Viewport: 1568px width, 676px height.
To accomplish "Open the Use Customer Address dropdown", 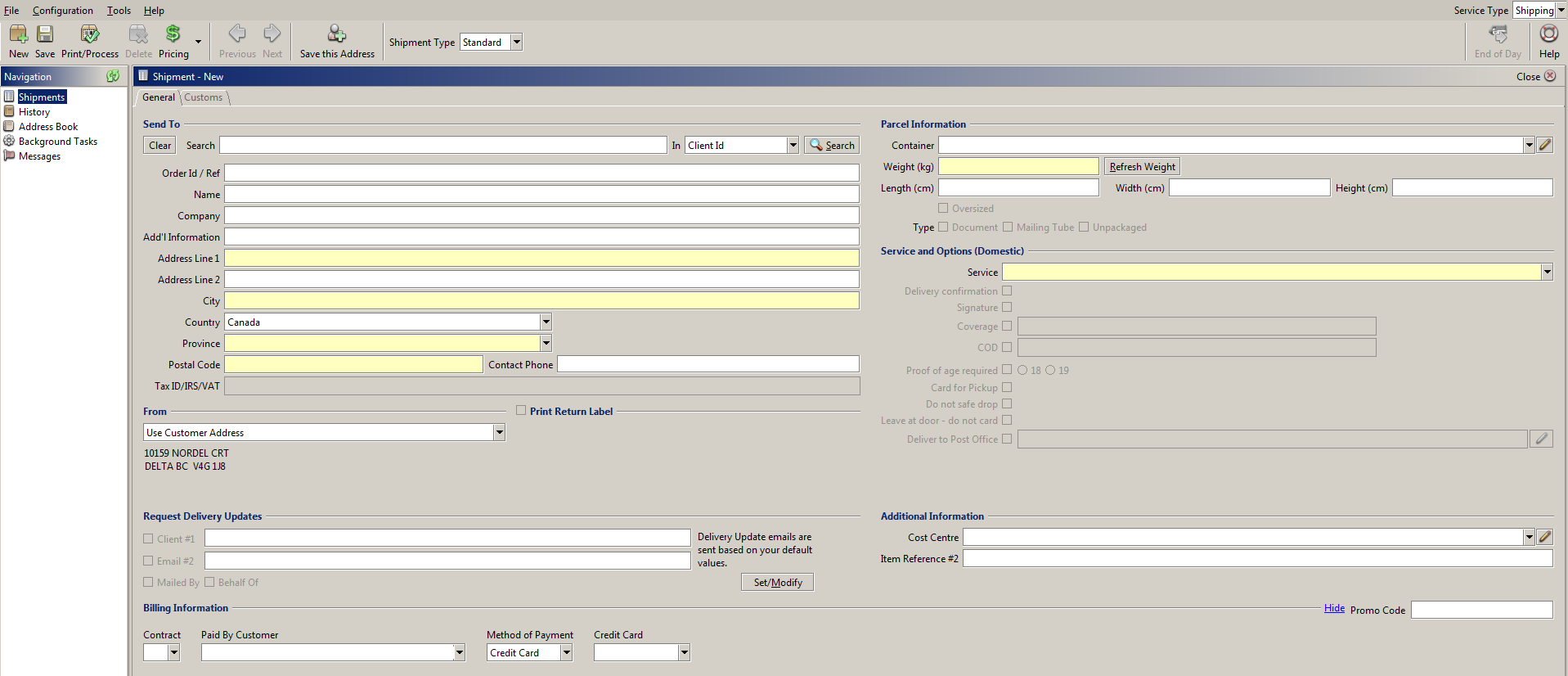I will coord(499,432).
